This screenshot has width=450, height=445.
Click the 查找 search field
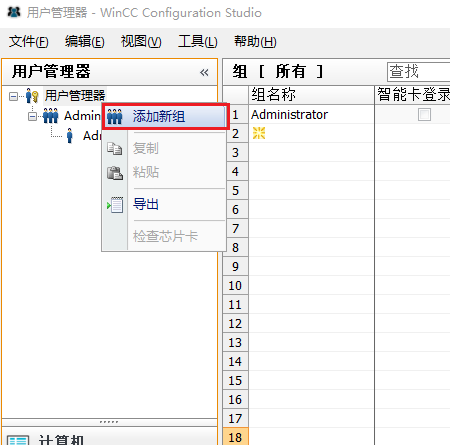pos(419,72)
